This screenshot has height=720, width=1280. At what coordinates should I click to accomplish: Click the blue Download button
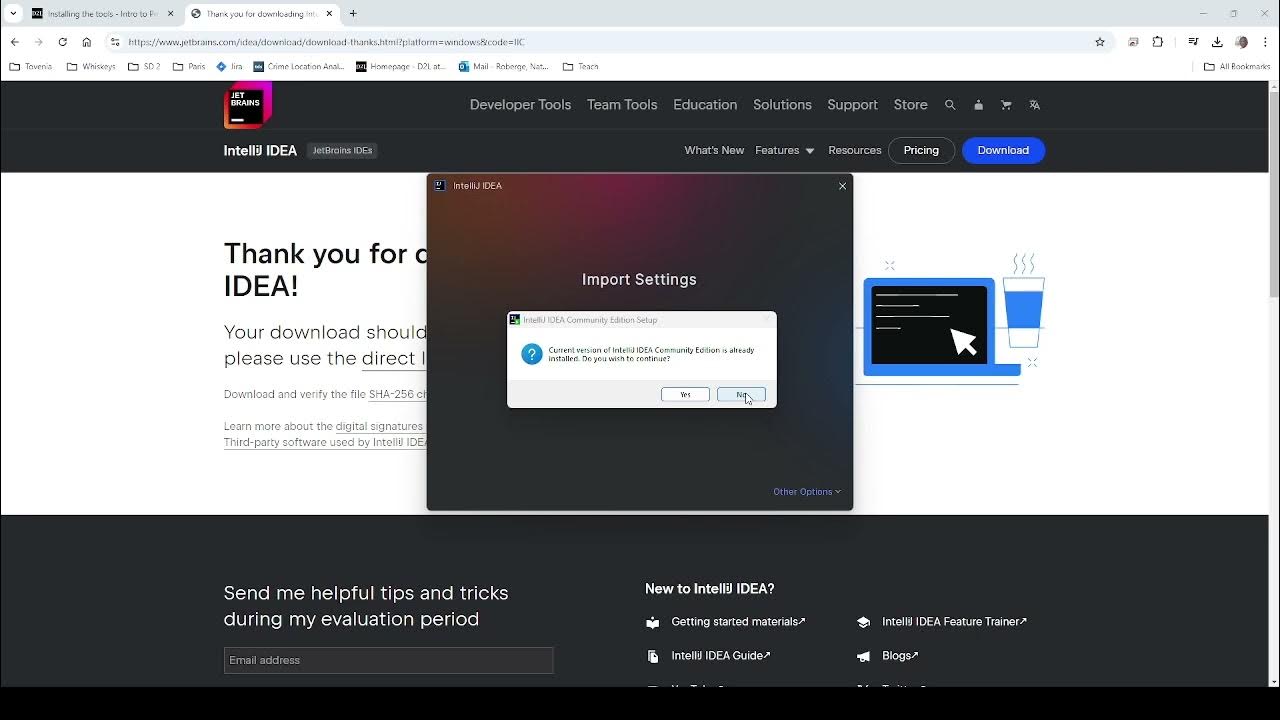click(x=1003, y=150)
